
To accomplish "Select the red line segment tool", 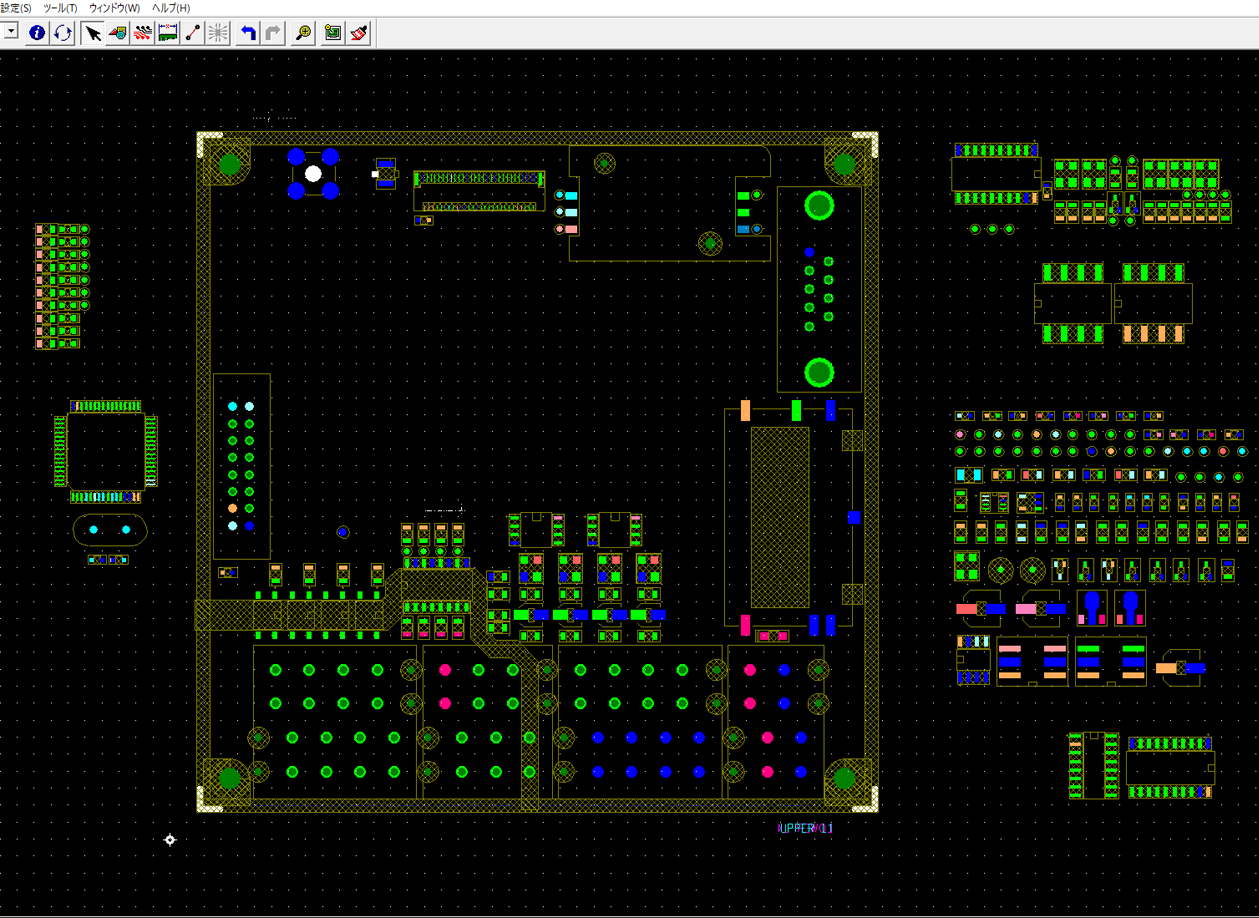I will pyautogui.click(x=193, y=33).
